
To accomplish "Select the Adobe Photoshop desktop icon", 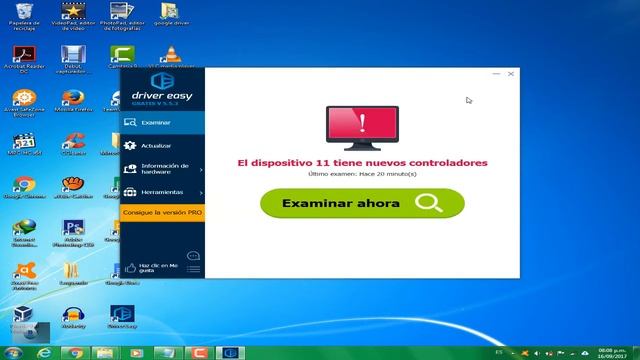I will click(73, 233).
